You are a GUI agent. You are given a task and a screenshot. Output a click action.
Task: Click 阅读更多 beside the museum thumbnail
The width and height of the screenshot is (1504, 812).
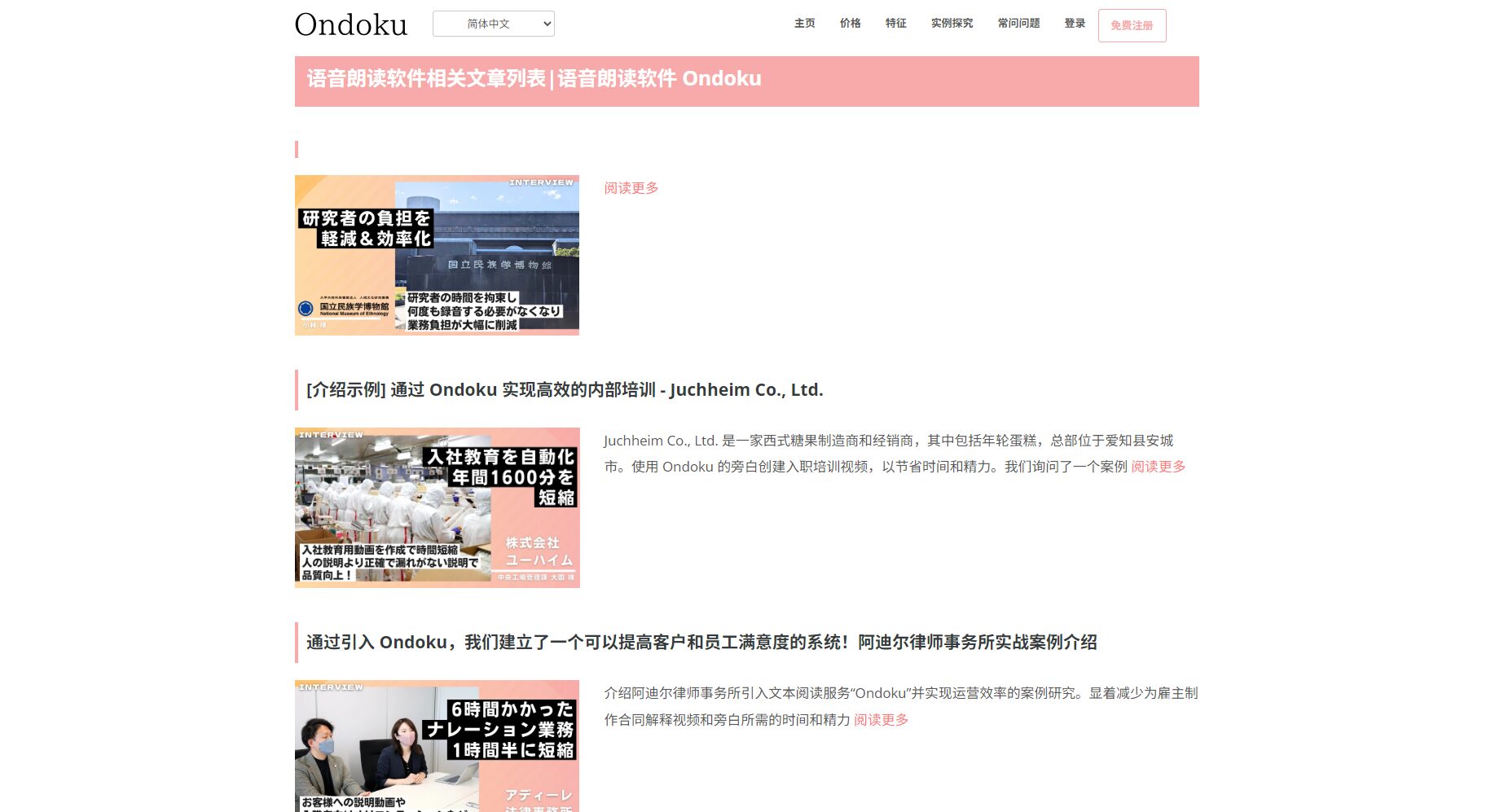(x=631, y=188)
